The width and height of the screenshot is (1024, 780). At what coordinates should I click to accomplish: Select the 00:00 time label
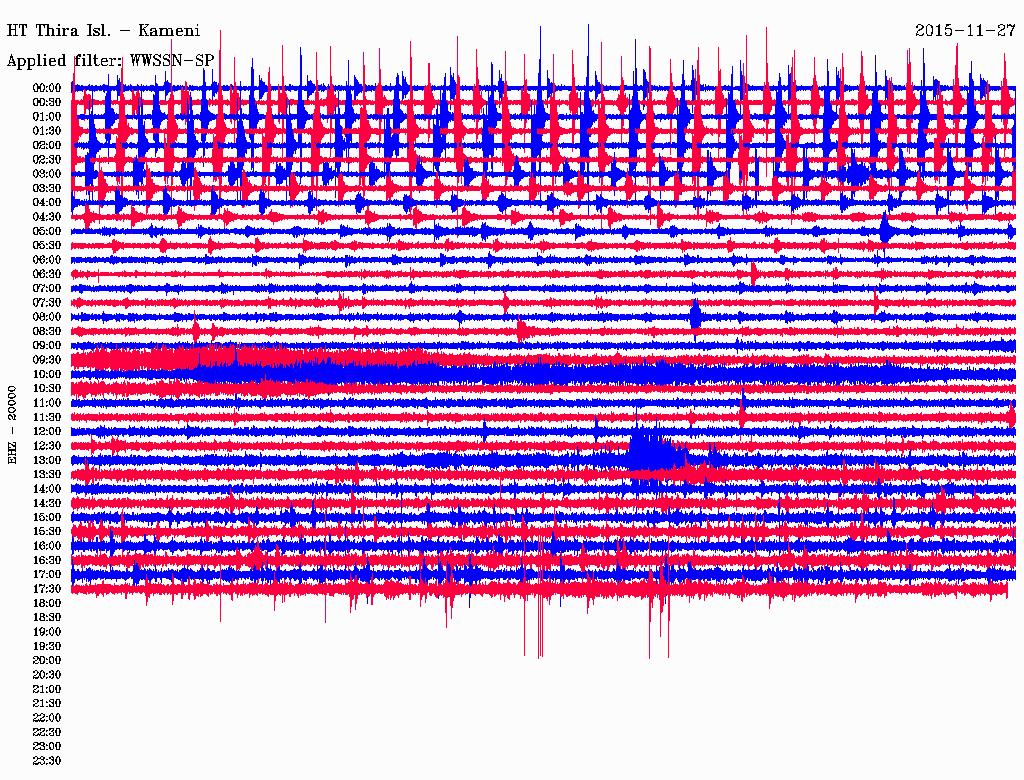(x=47, y=88)
